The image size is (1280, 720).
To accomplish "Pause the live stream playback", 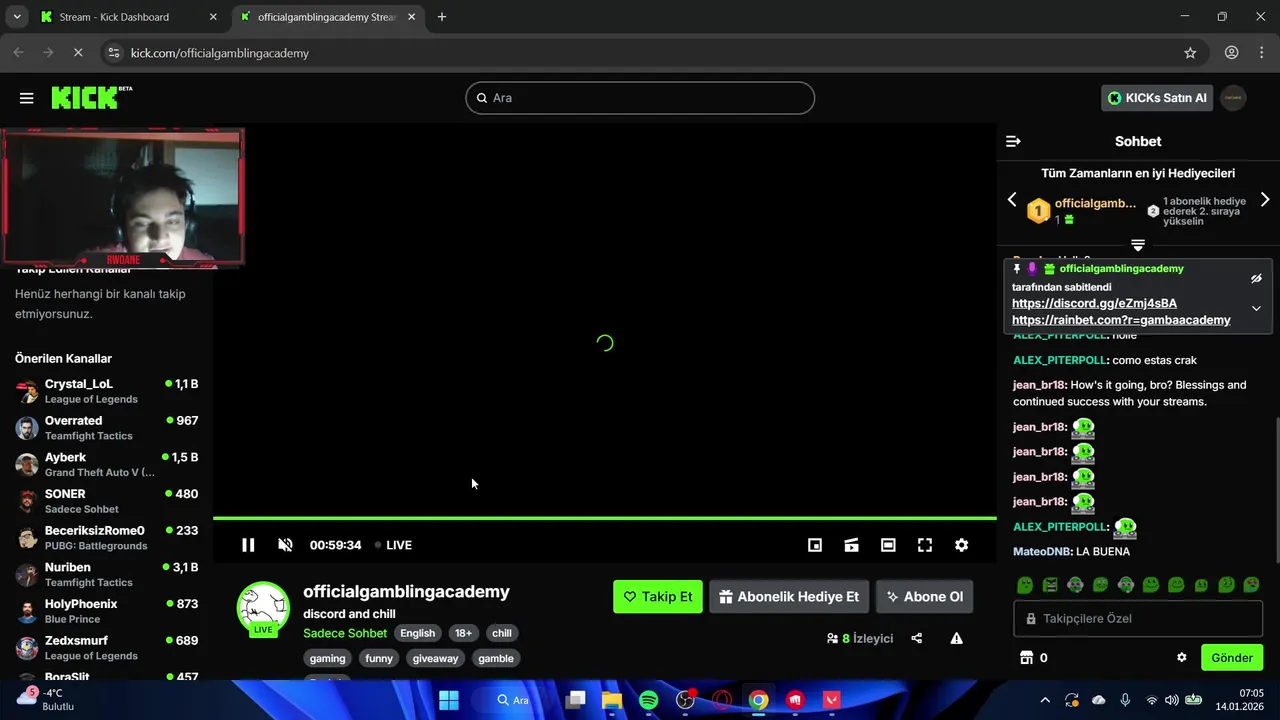I will [x=248, y=545].
